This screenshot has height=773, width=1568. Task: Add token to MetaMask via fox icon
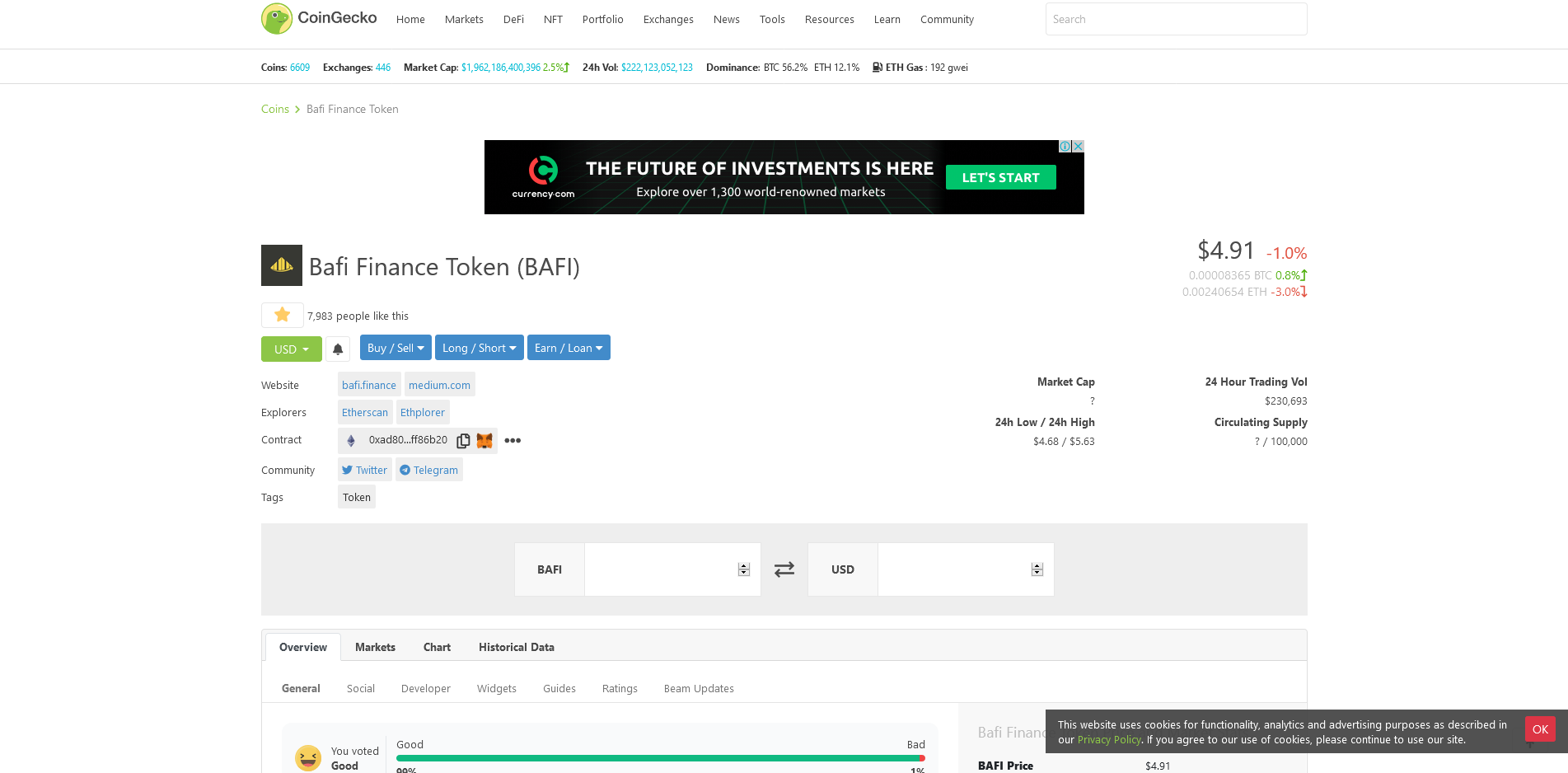point(484,441)
